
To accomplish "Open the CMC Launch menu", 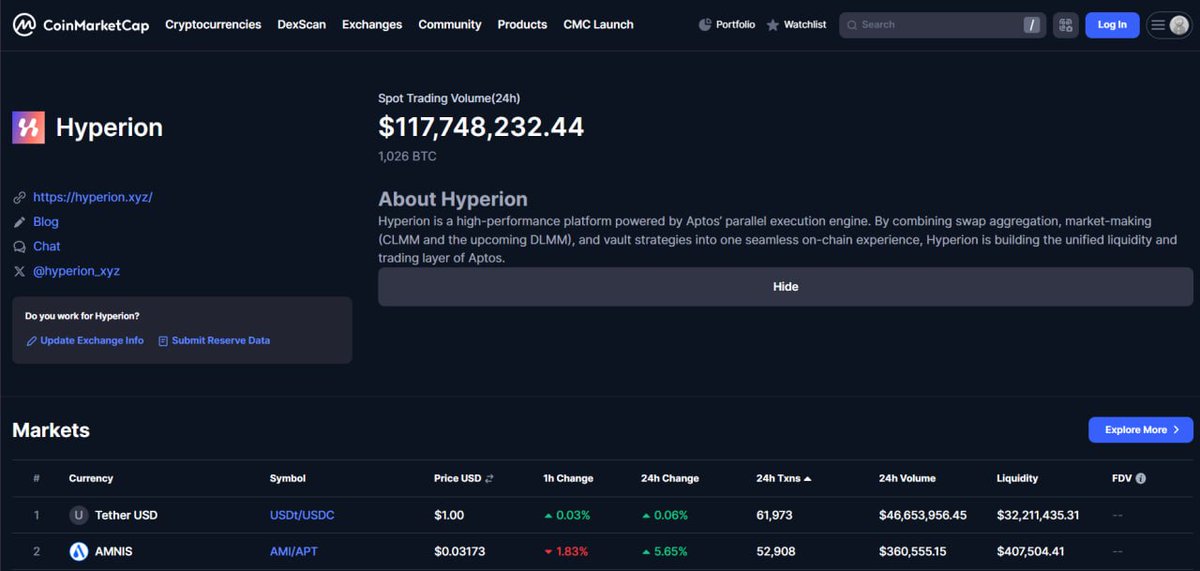I will pos(598,25).
